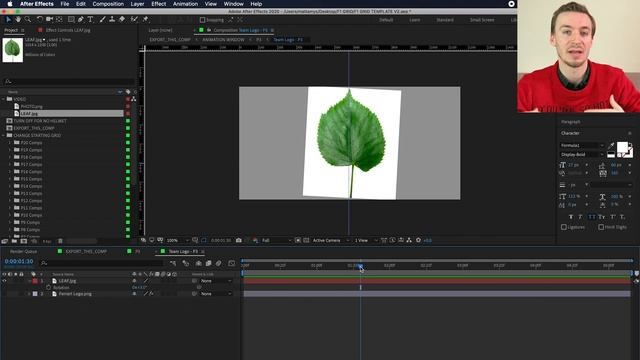The width and height of the screenshot is (640, 360).
Task: Expand the P20 Comps folder
Action: tap(10, 143)
